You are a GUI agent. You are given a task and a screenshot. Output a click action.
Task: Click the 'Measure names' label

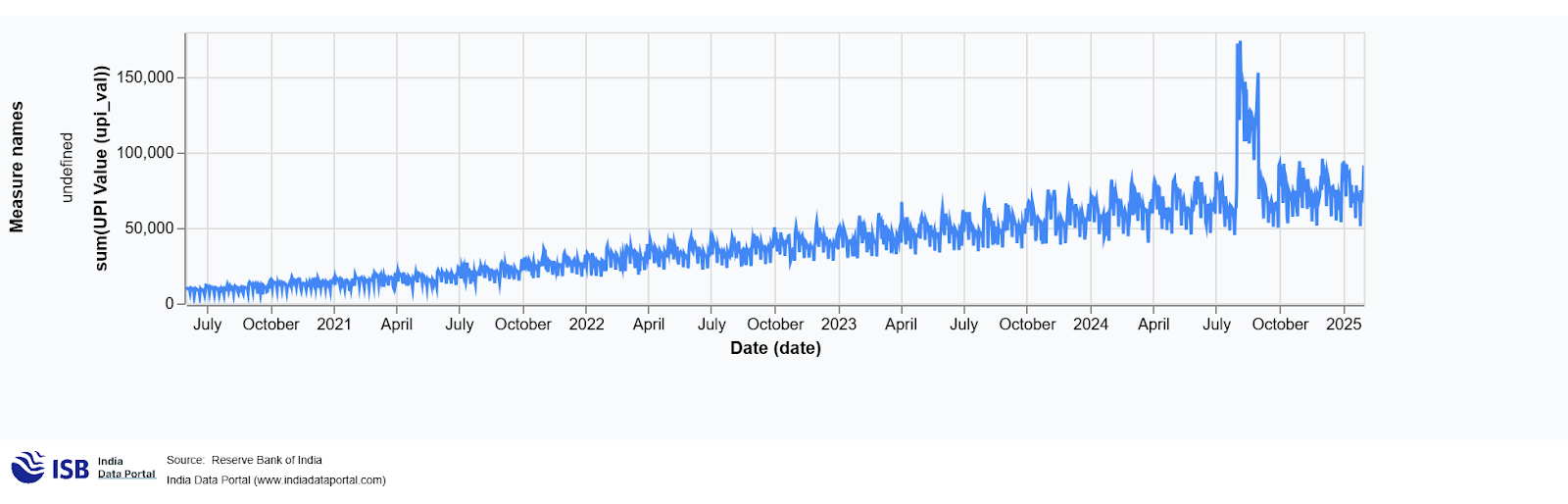point(17,167)
